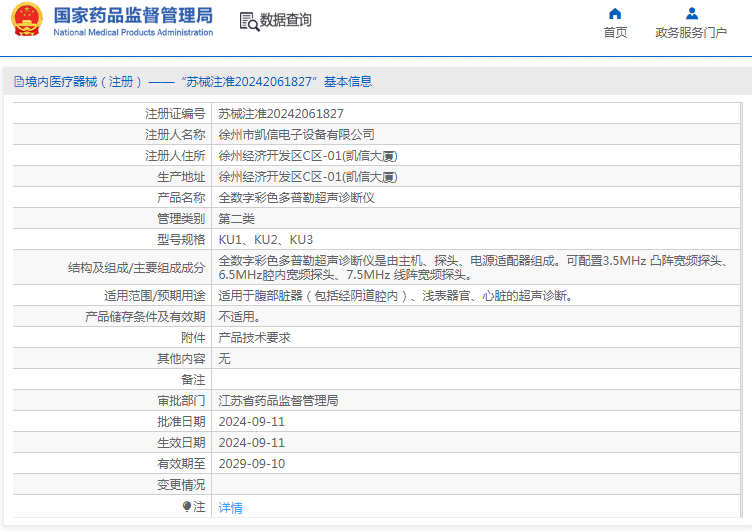Click the document icon before 境内医疗器械
Image resolution: width=752 pixels, height=532 pixels.
19,82
